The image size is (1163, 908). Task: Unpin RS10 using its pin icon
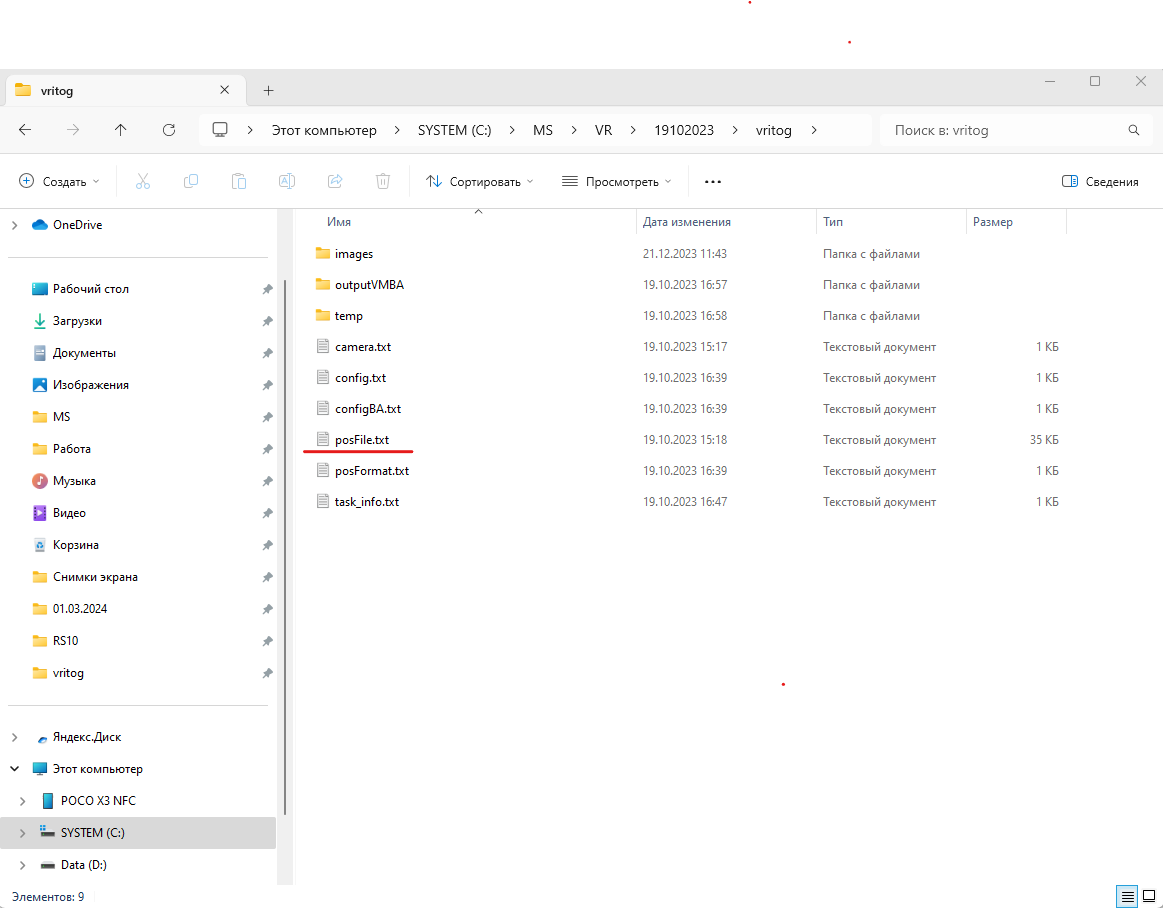[x=267, y=641]
